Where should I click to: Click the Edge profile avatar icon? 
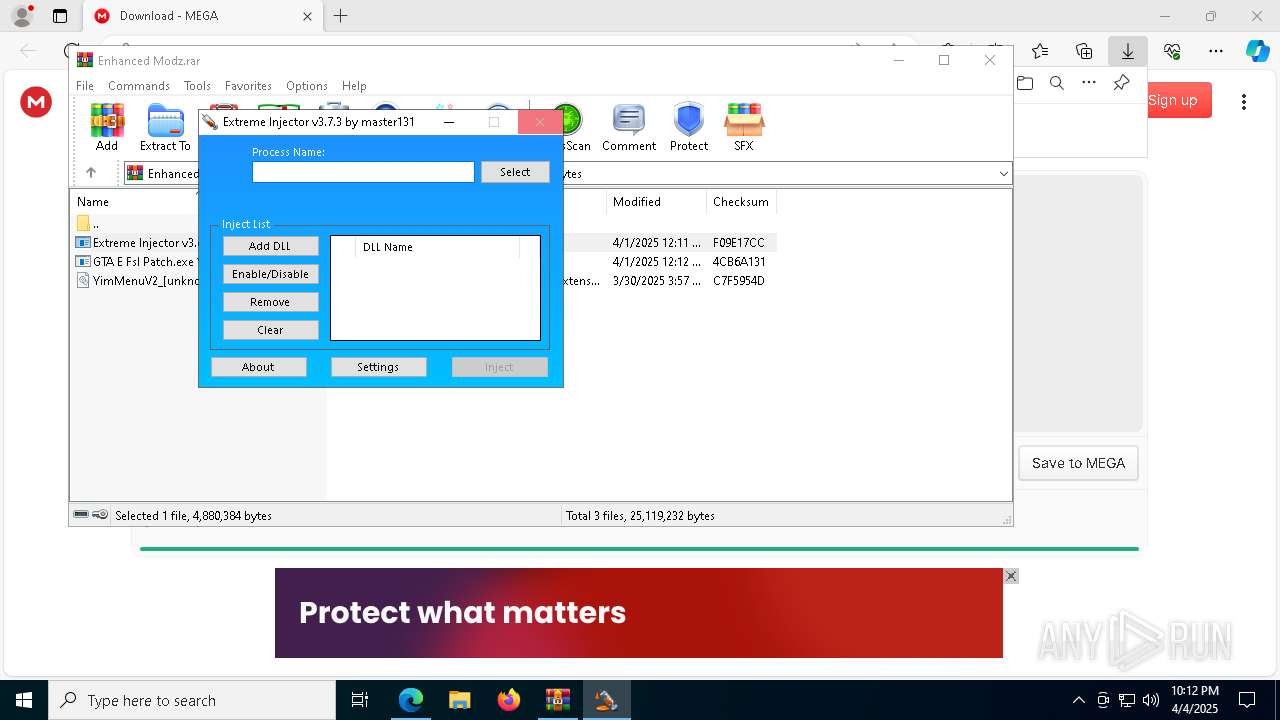(22, 16)
